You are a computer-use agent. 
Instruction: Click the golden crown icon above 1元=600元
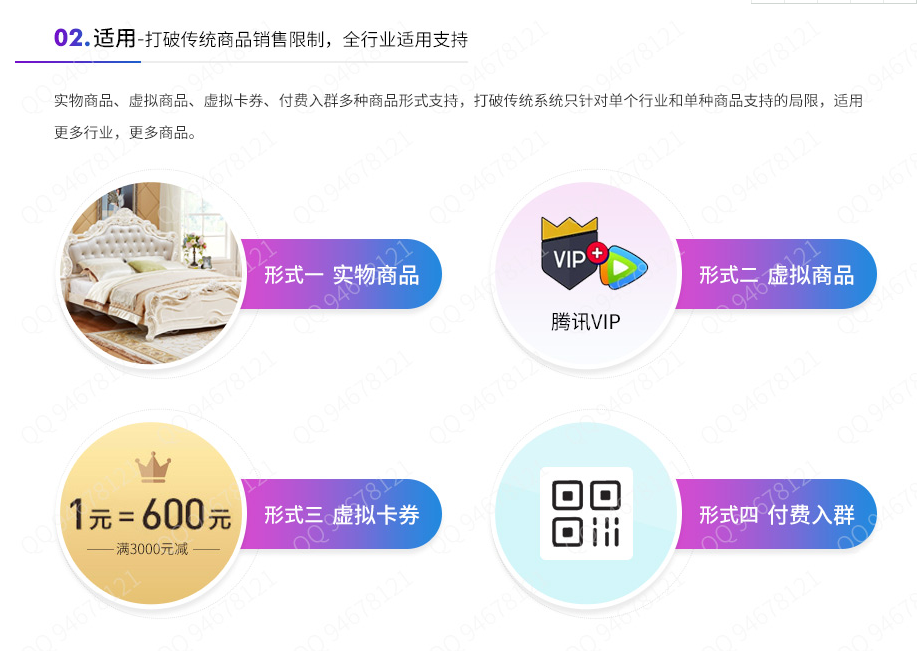click(153, 468)
